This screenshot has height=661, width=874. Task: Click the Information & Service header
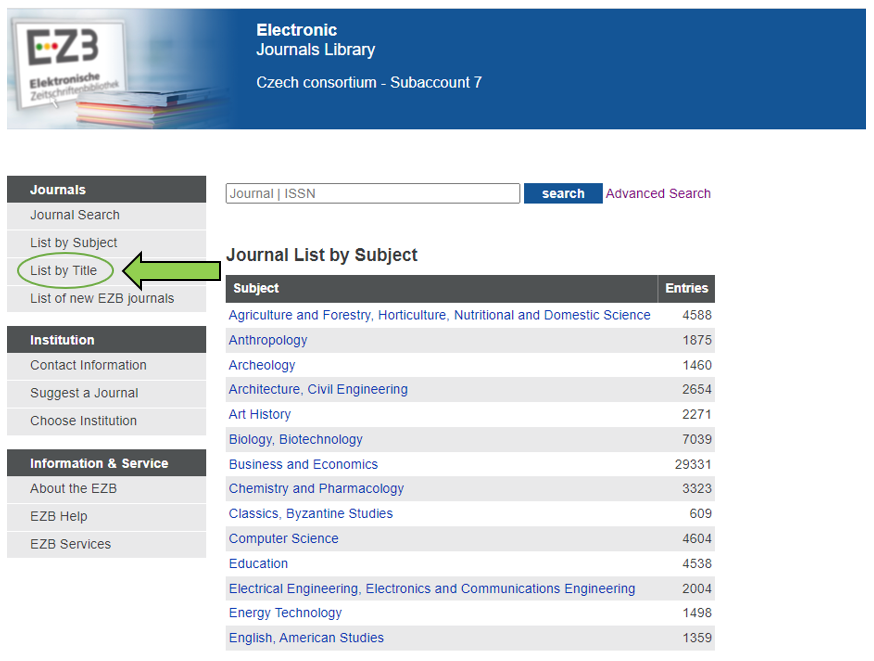pos(106,463)
